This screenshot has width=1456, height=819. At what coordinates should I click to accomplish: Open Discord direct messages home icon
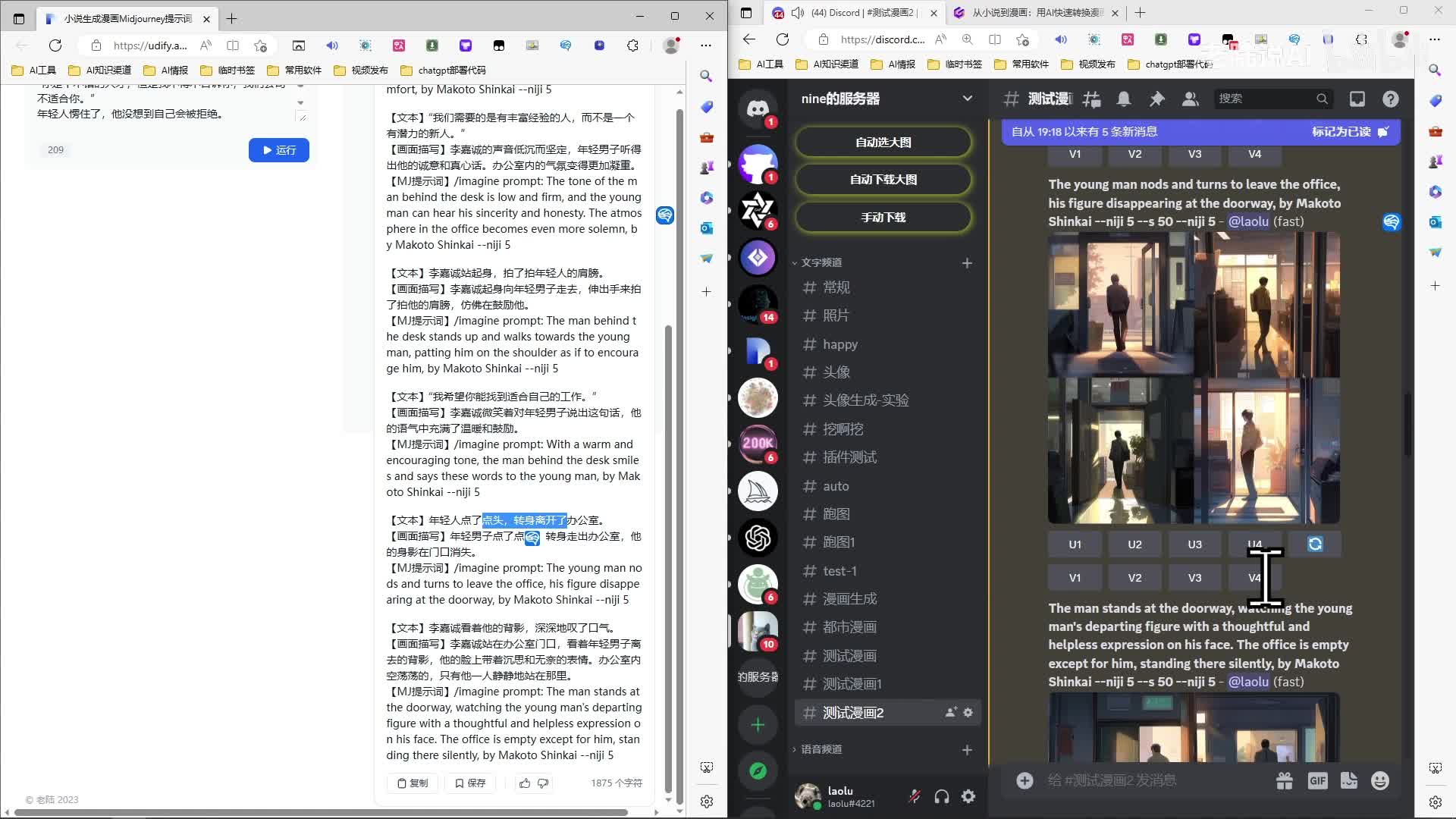[x=758, y=109]
